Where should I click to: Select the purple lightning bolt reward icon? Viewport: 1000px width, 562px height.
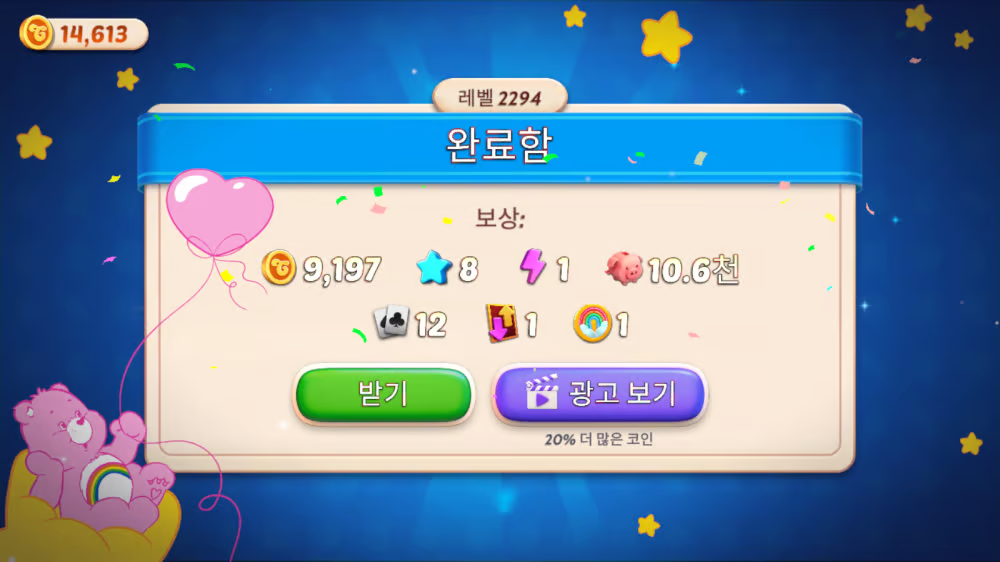533,266
